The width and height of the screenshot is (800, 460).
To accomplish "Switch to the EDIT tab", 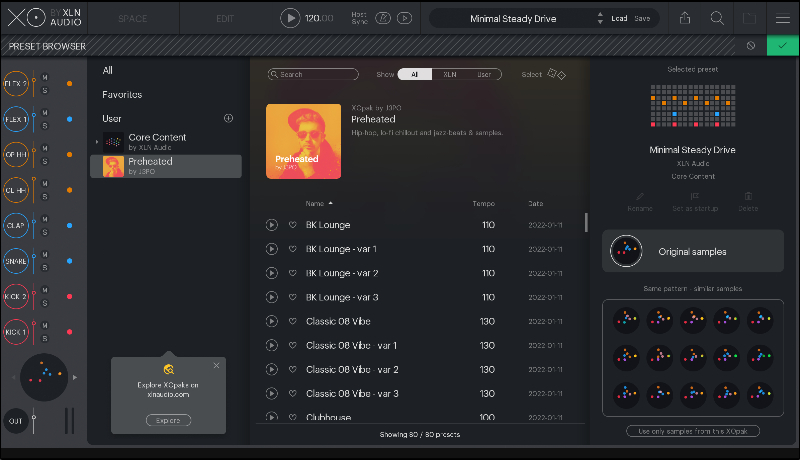I will (x=224, y=19).
